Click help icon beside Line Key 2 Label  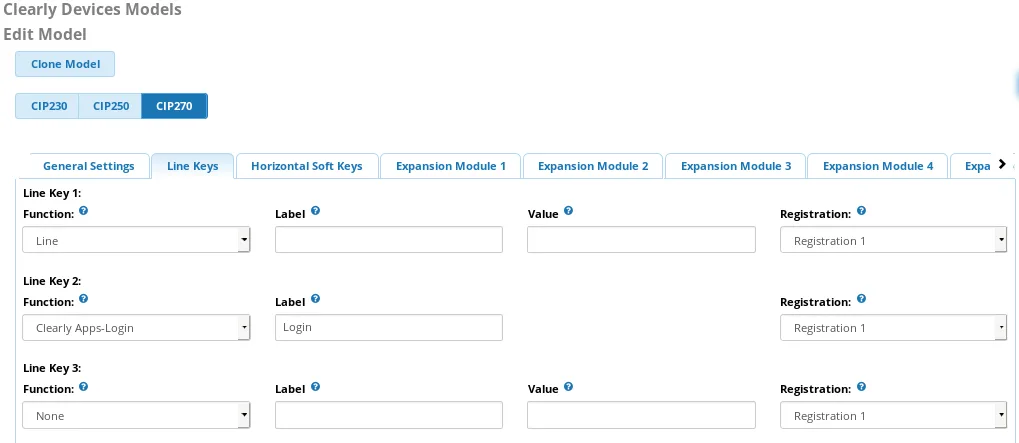pos(315,299)
